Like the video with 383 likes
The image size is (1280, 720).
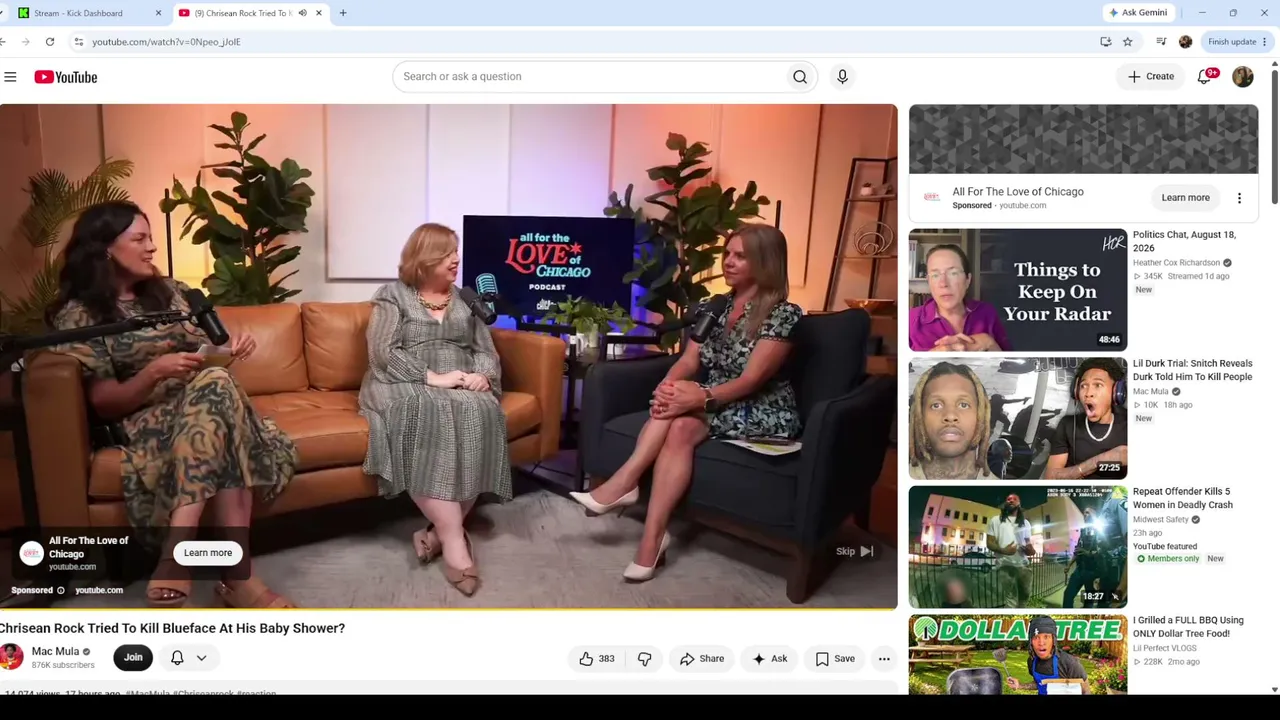(x=597, y=659)
